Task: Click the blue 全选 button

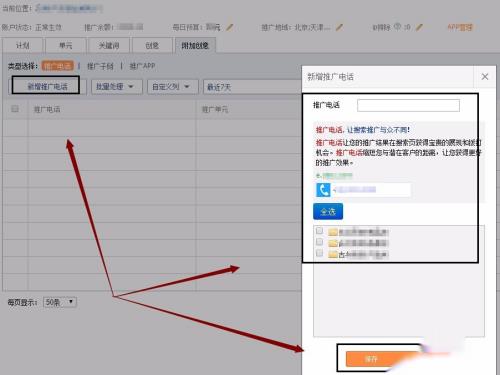Action: pyautogui.click(x=328, y=212)
